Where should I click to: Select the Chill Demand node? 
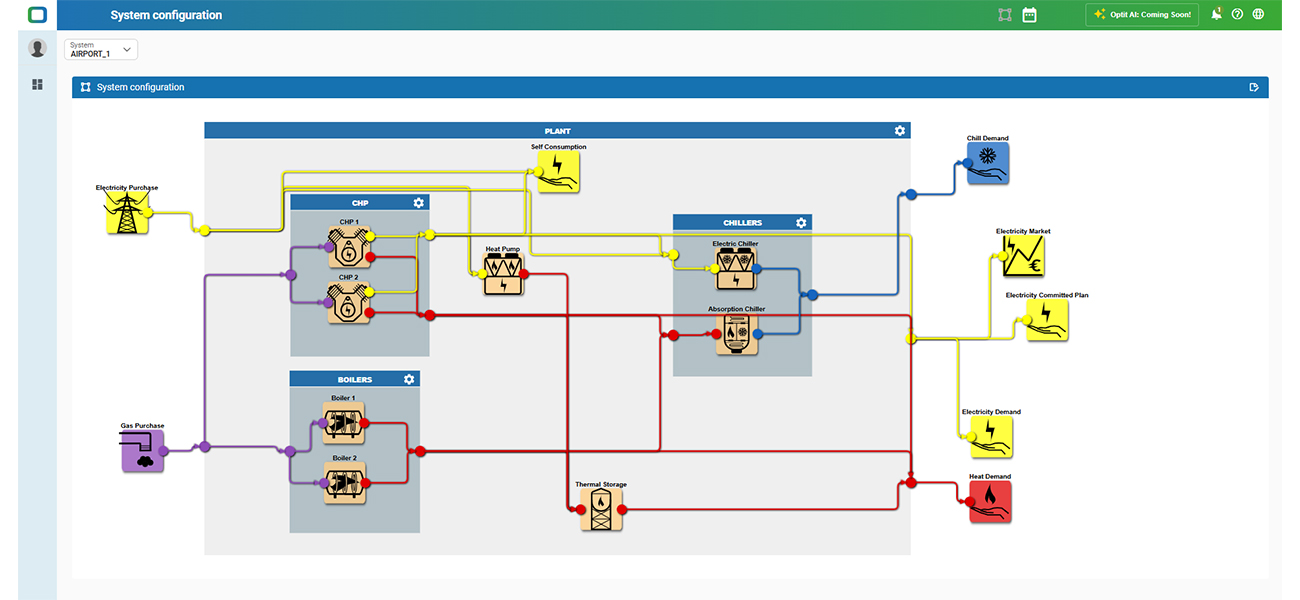988,163
